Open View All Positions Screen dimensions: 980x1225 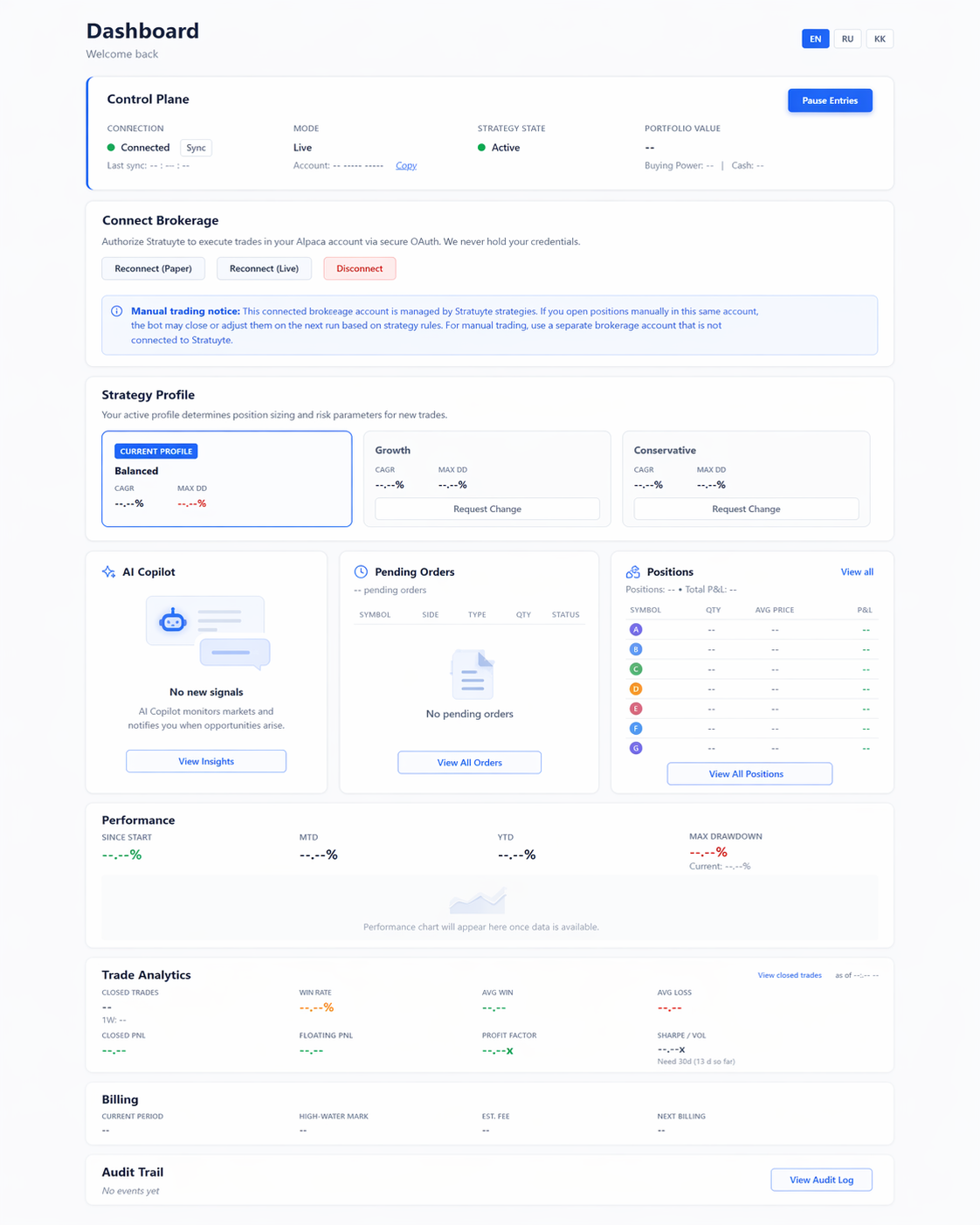click(x=749, y=774)
